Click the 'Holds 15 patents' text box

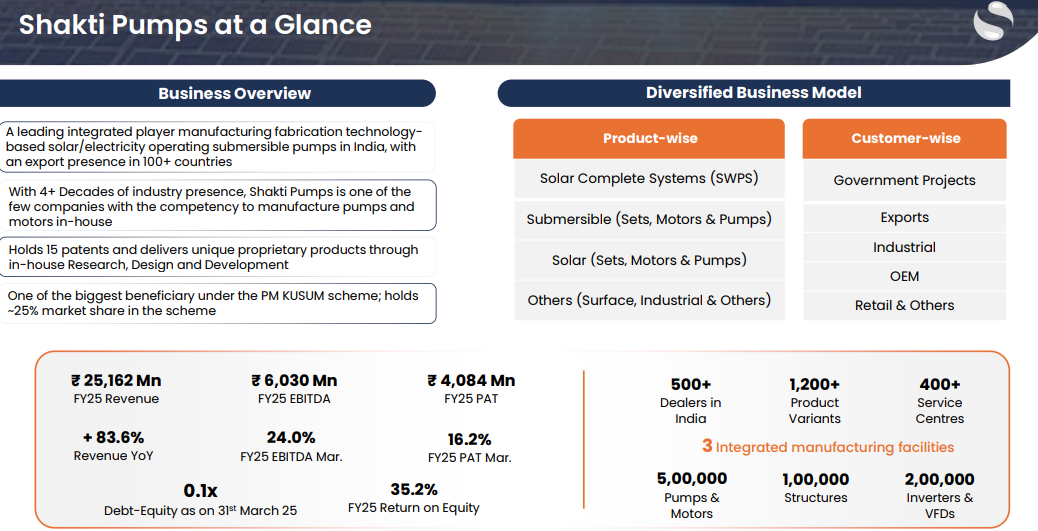[217, 257]
